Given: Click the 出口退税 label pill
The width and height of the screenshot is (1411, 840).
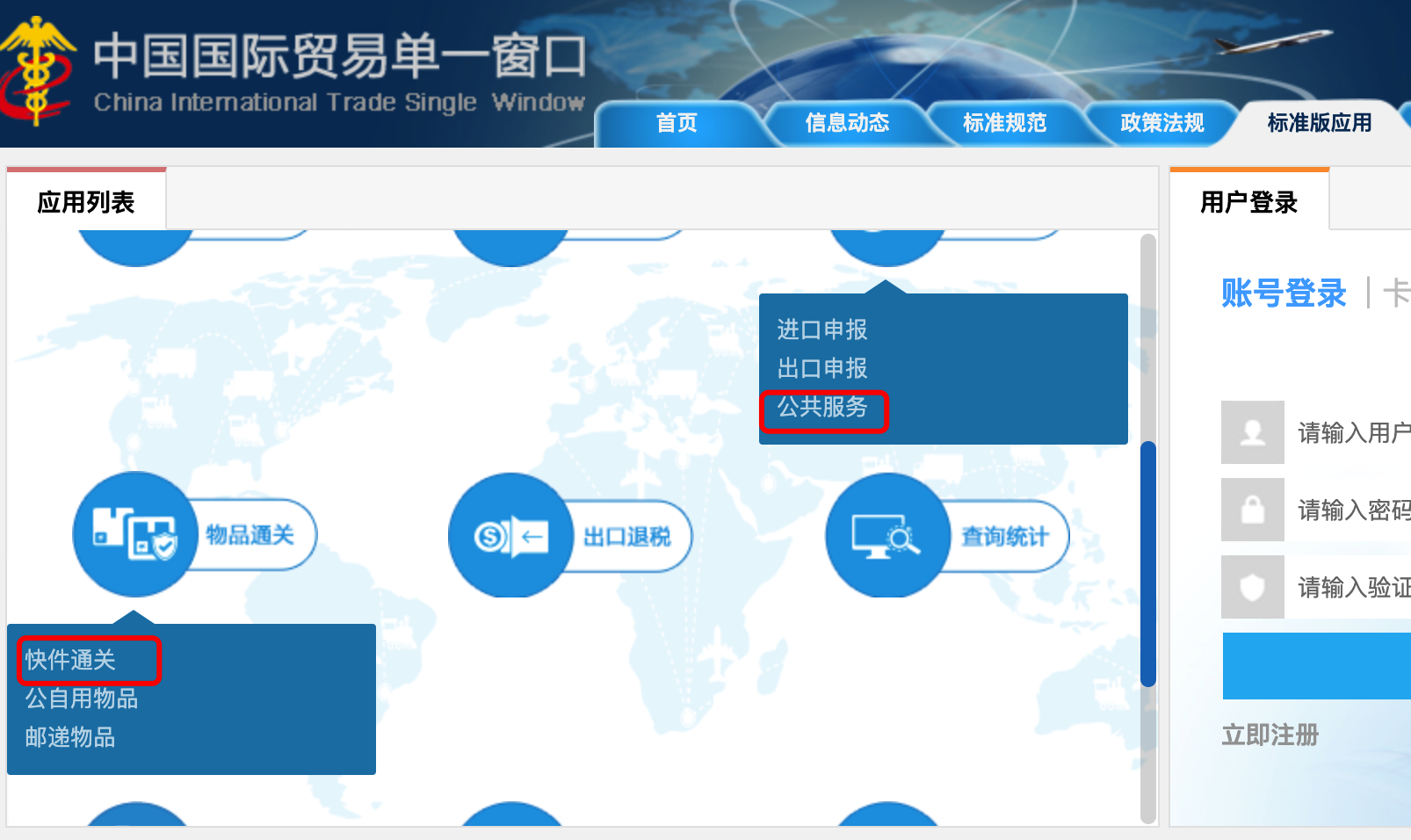Looking at the screenshot, I should (x=626, y=536).
